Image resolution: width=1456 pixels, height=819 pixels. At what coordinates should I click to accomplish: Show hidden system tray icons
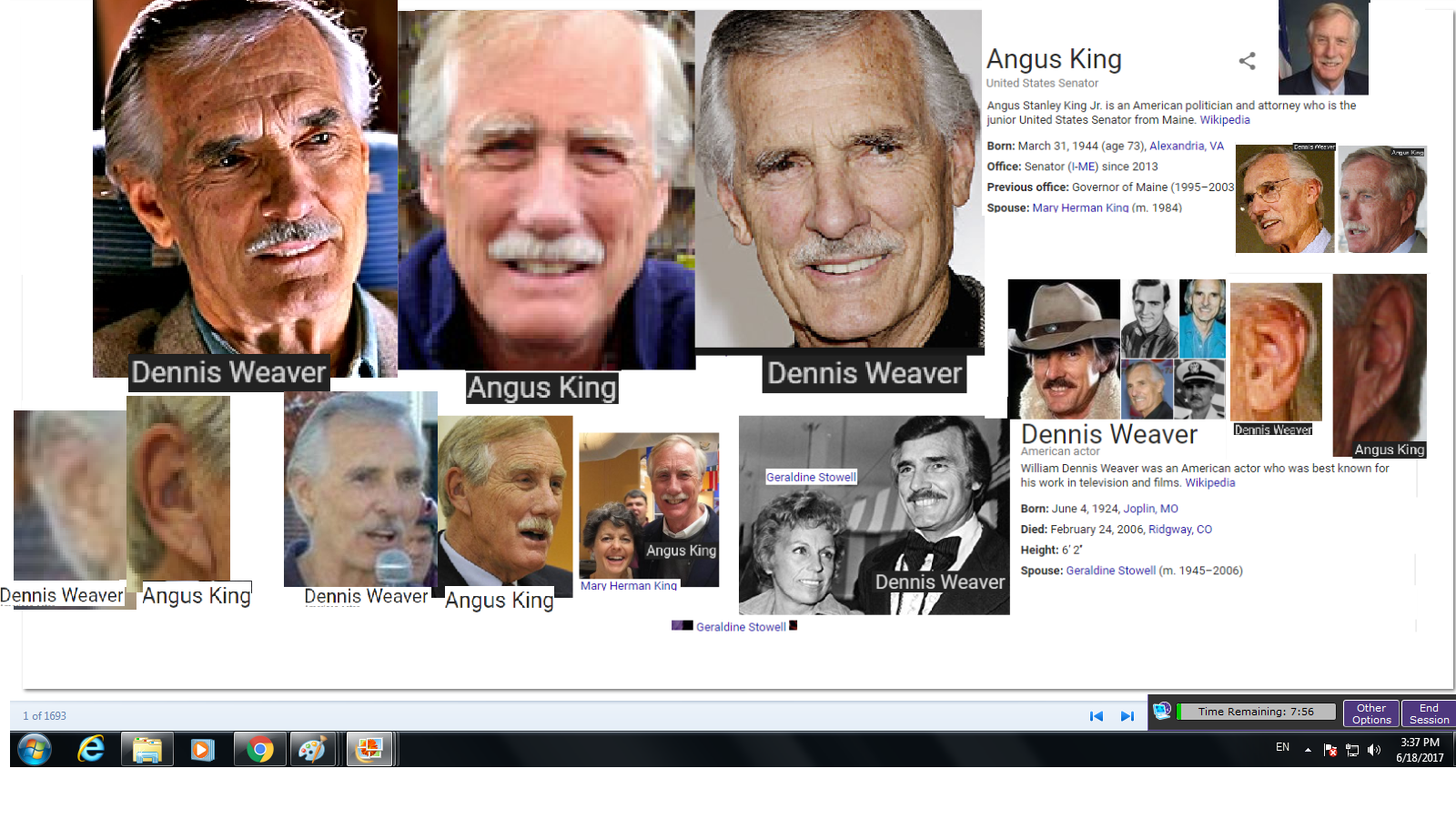click(1308, 750)
